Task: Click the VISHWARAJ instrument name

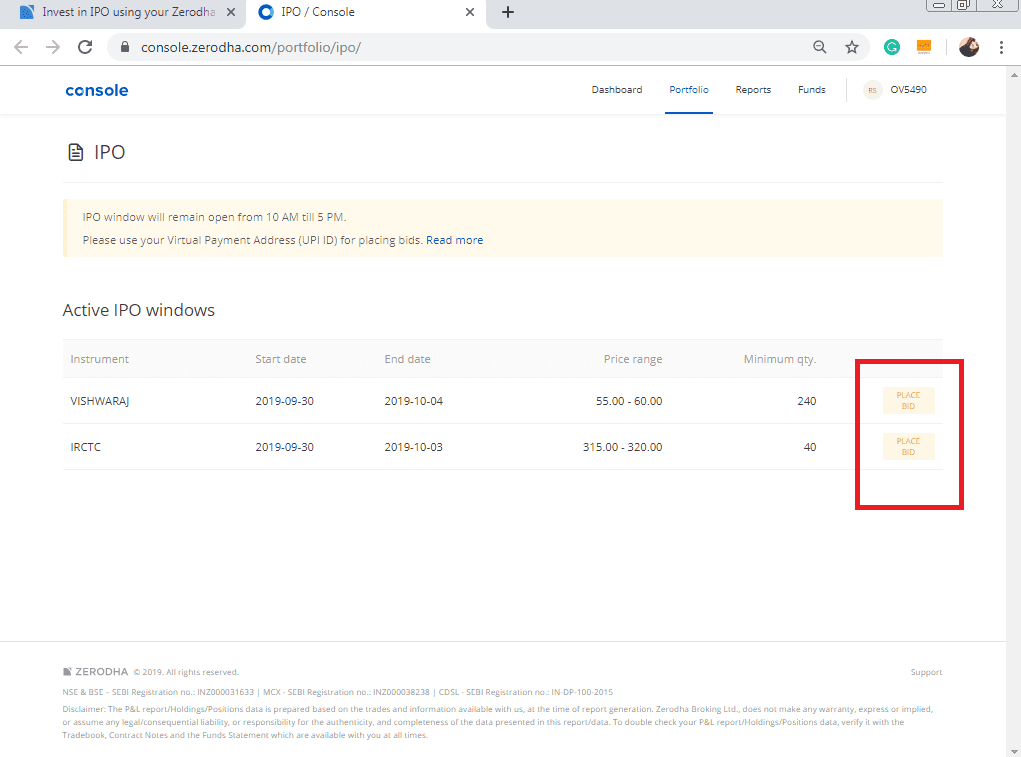Action: coord(100,401)
